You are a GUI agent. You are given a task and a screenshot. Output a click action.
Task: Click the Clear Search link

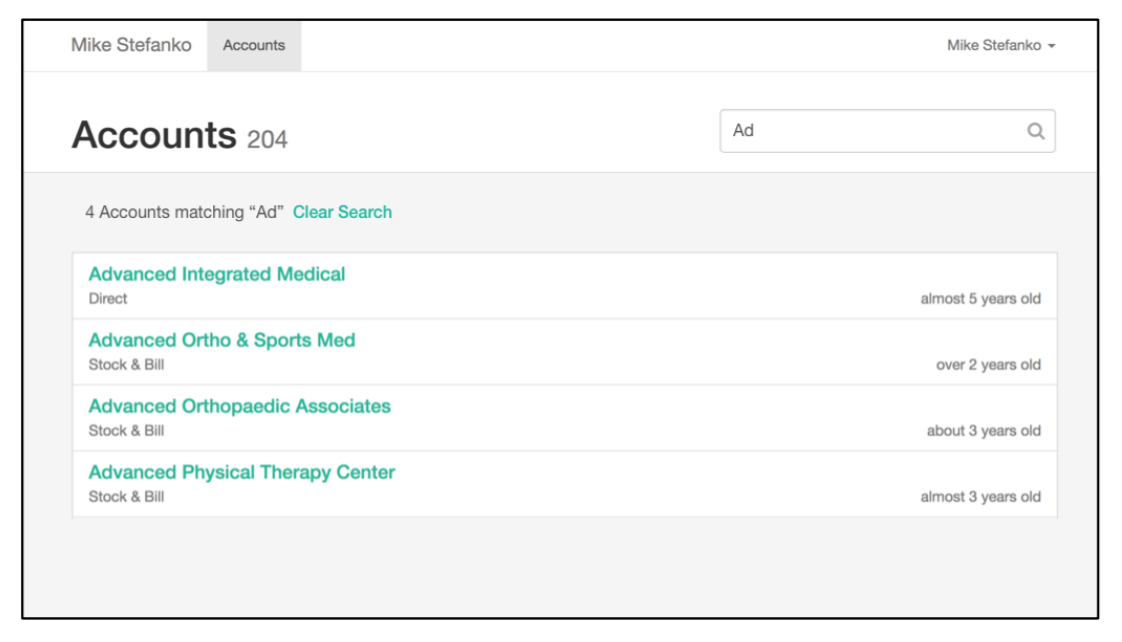point(342,212)
